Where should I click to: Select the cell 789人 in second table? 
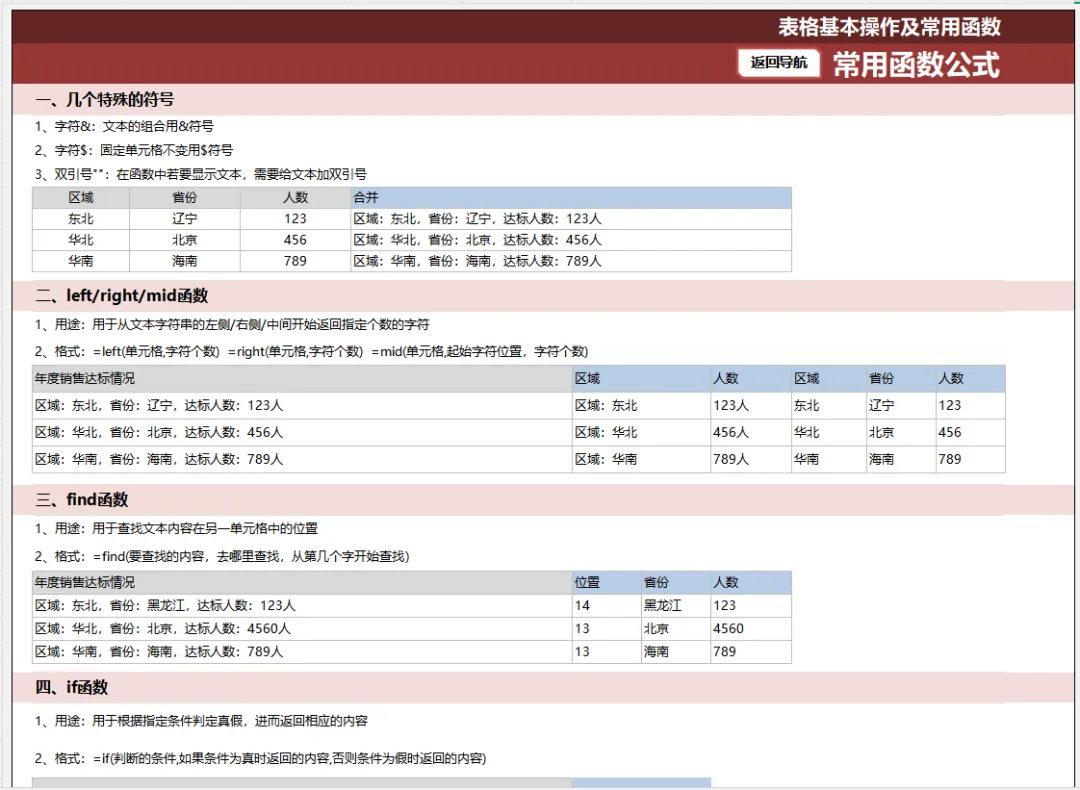point(751,459)
